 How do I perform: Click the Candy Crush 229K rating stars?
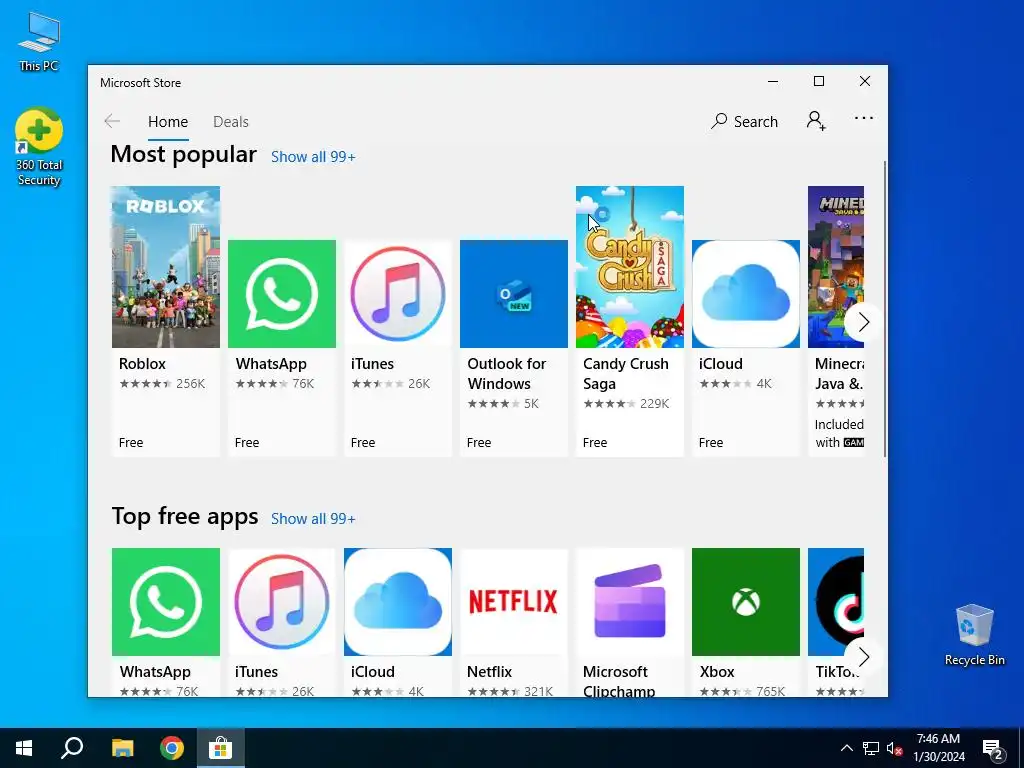609,404
